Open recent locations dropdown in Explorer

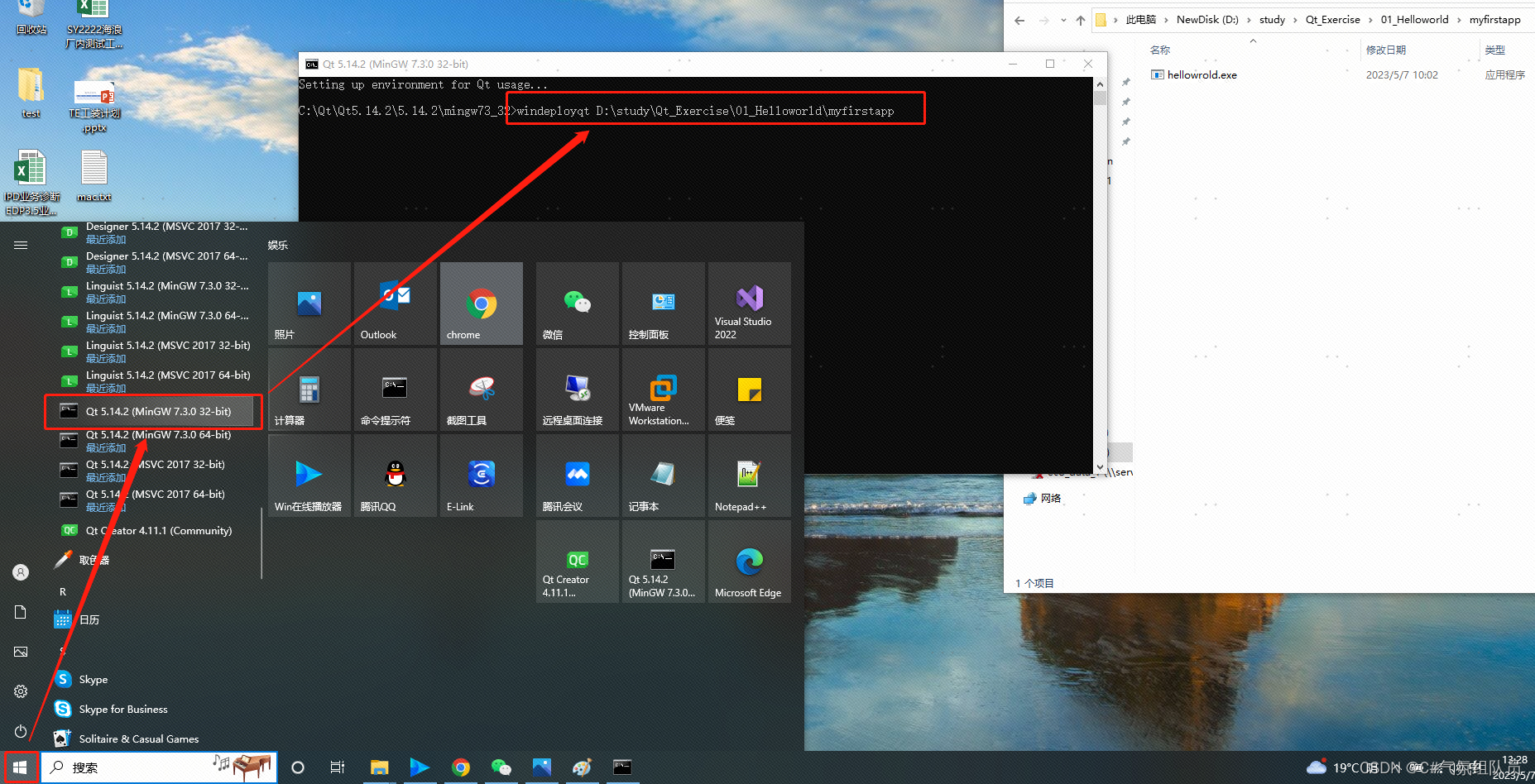click(x=1063, y=21)
